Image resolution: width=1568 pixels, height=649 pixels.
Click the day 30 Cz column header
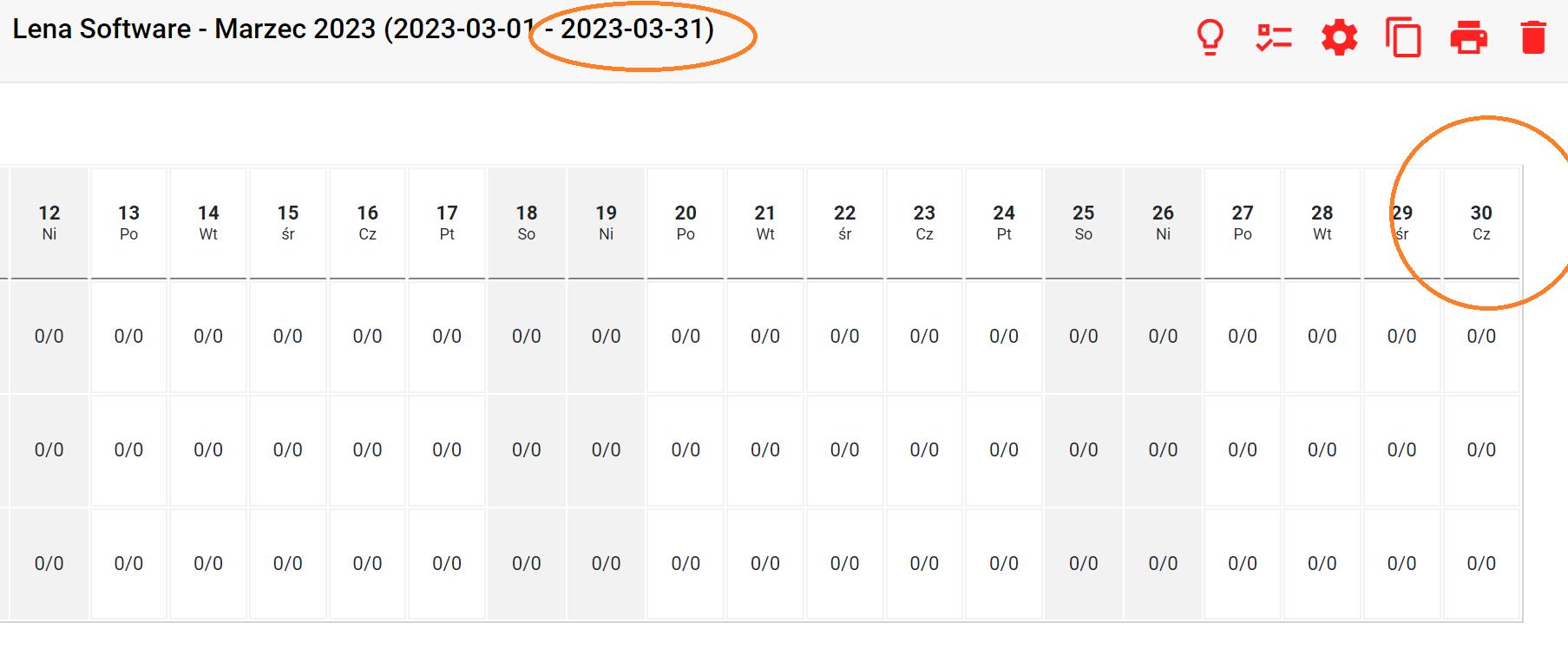tap(1481, 222)
